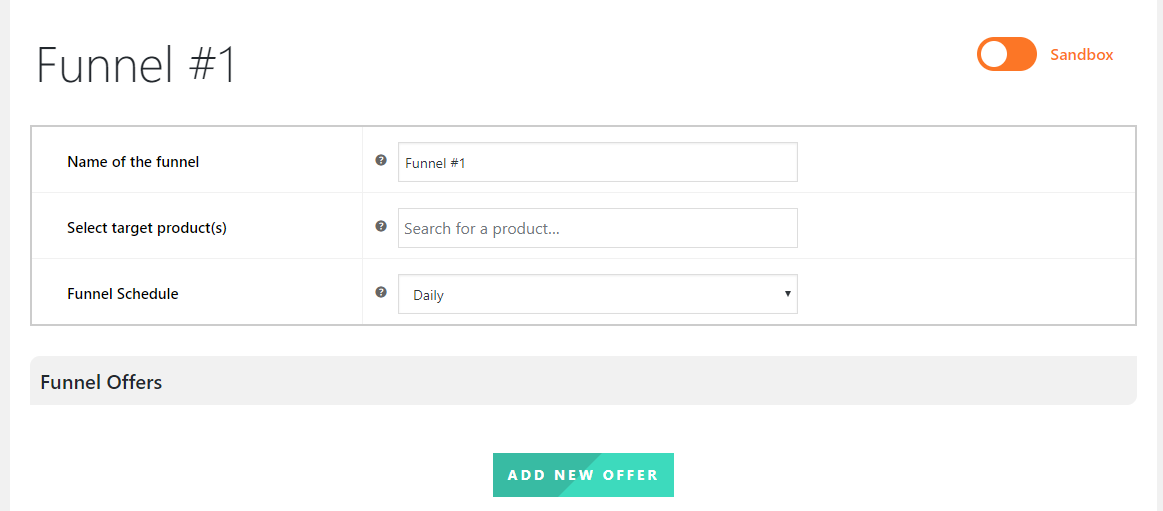The height and width of the screenshot is (511, 1163).
Task: Click the white knob of the Sandbox switch
Action: point(994,54)
